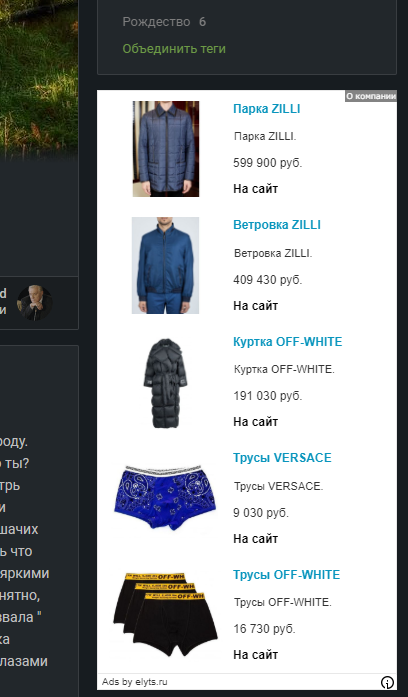Click На сайт under Парка ZILLI
Image resolution: width=408 pixels, height=697 pixels.
pyautogui.click(x=256, y=189)
